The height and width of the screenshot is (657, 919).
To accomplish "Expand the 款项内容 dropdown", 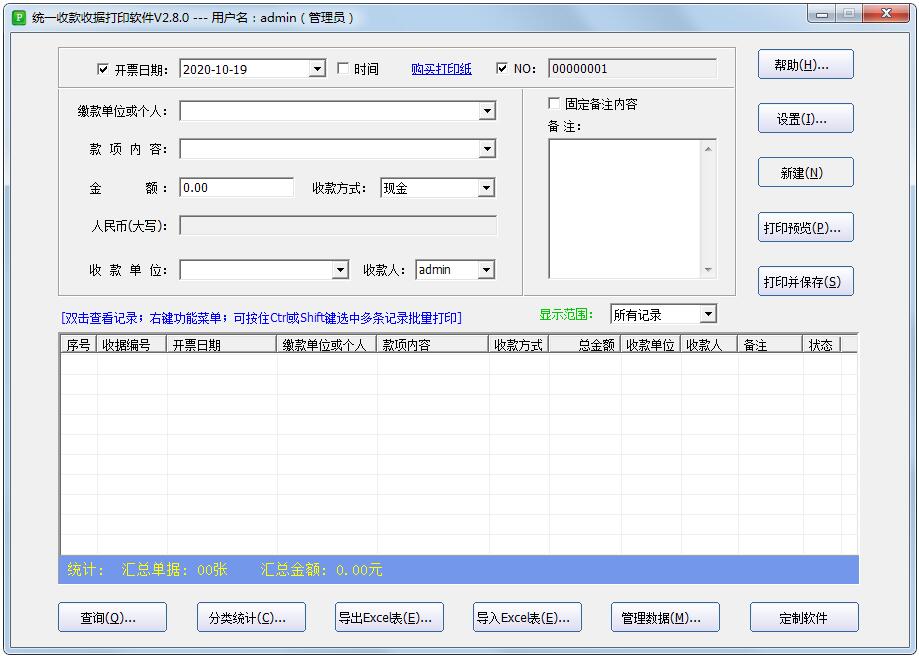I will 487,149.
